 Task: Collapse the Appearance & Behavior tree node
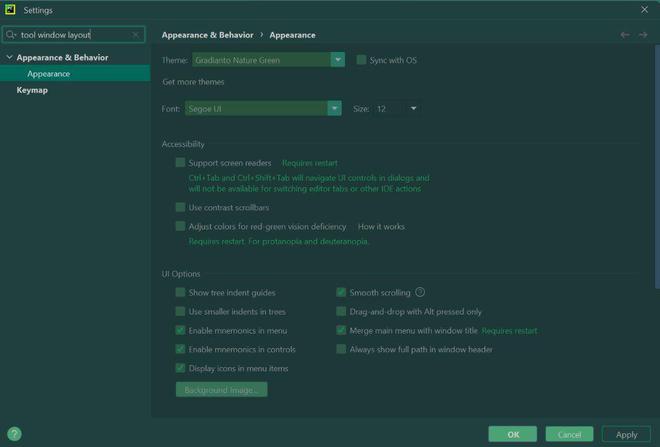point(9,57)
